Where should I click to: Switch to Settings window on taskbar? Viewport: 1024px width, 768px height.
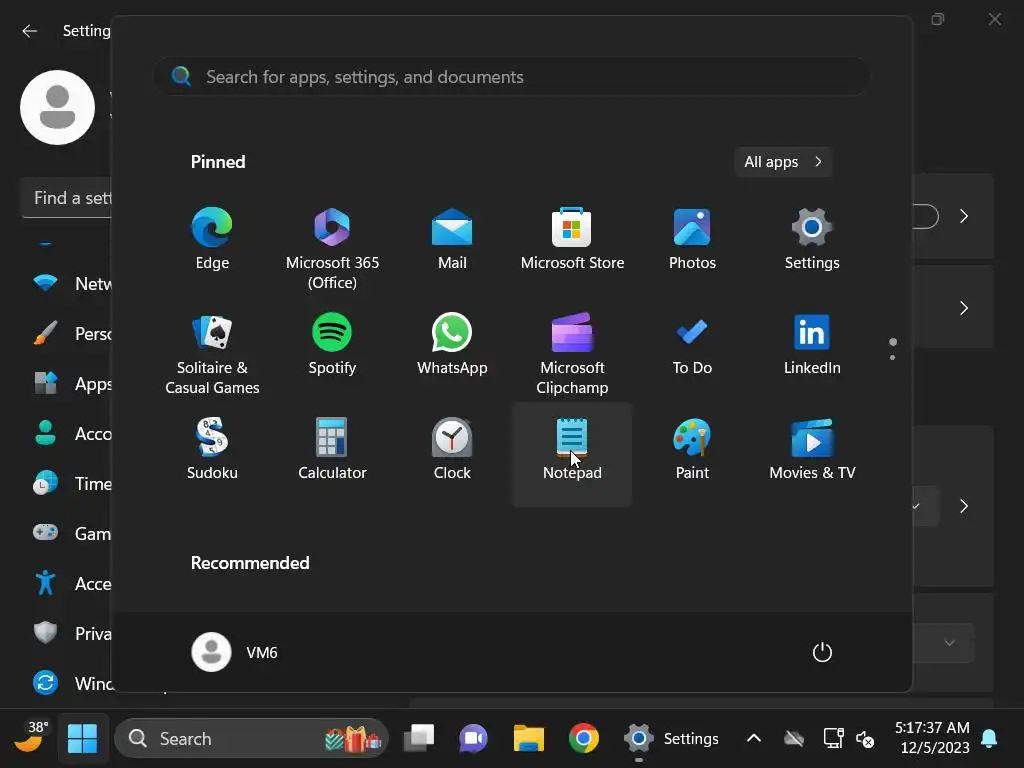(x=671, y=739)
